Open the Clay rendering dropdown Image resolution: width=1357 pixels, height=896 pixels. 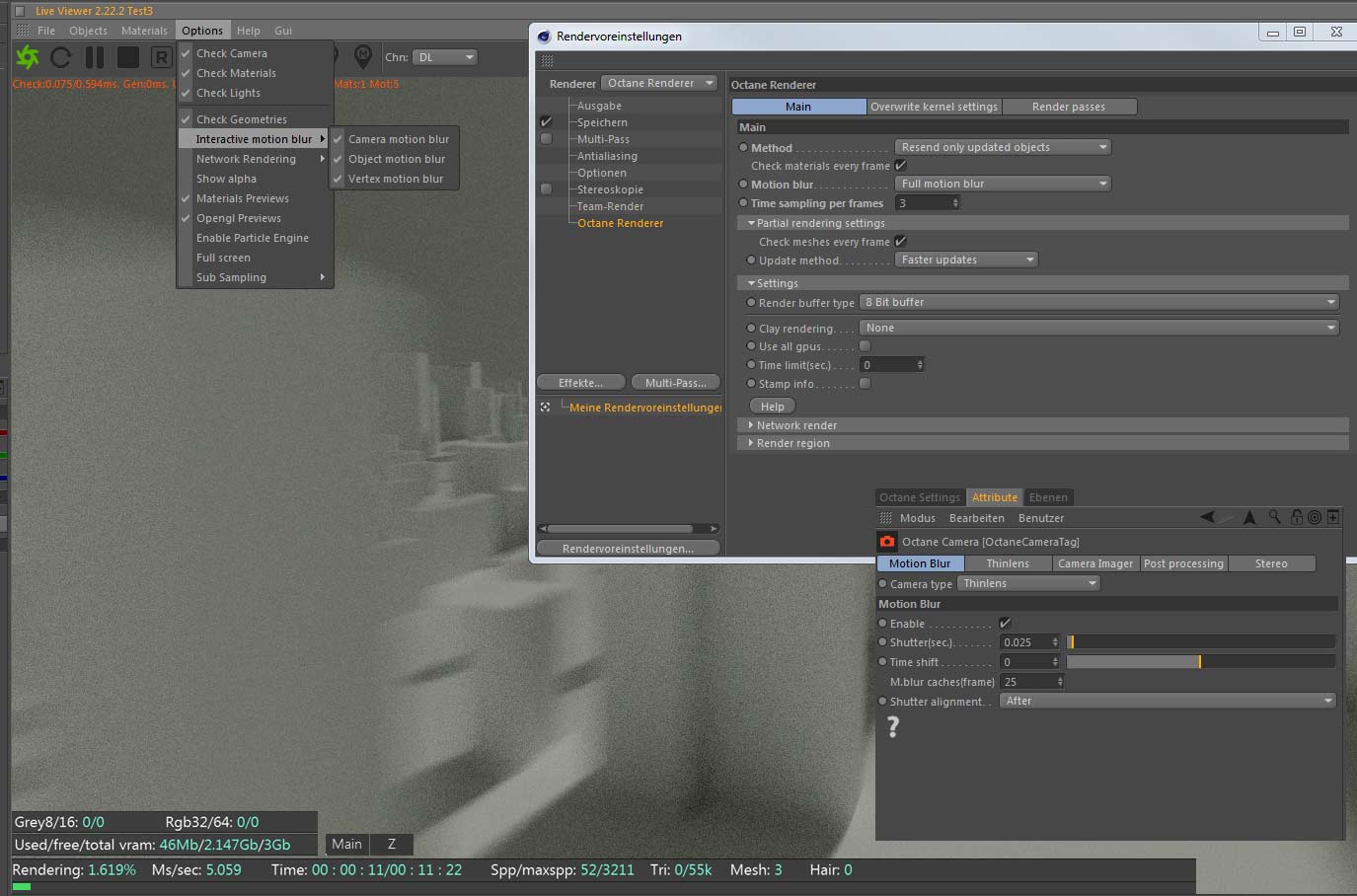click(1099, 328)
